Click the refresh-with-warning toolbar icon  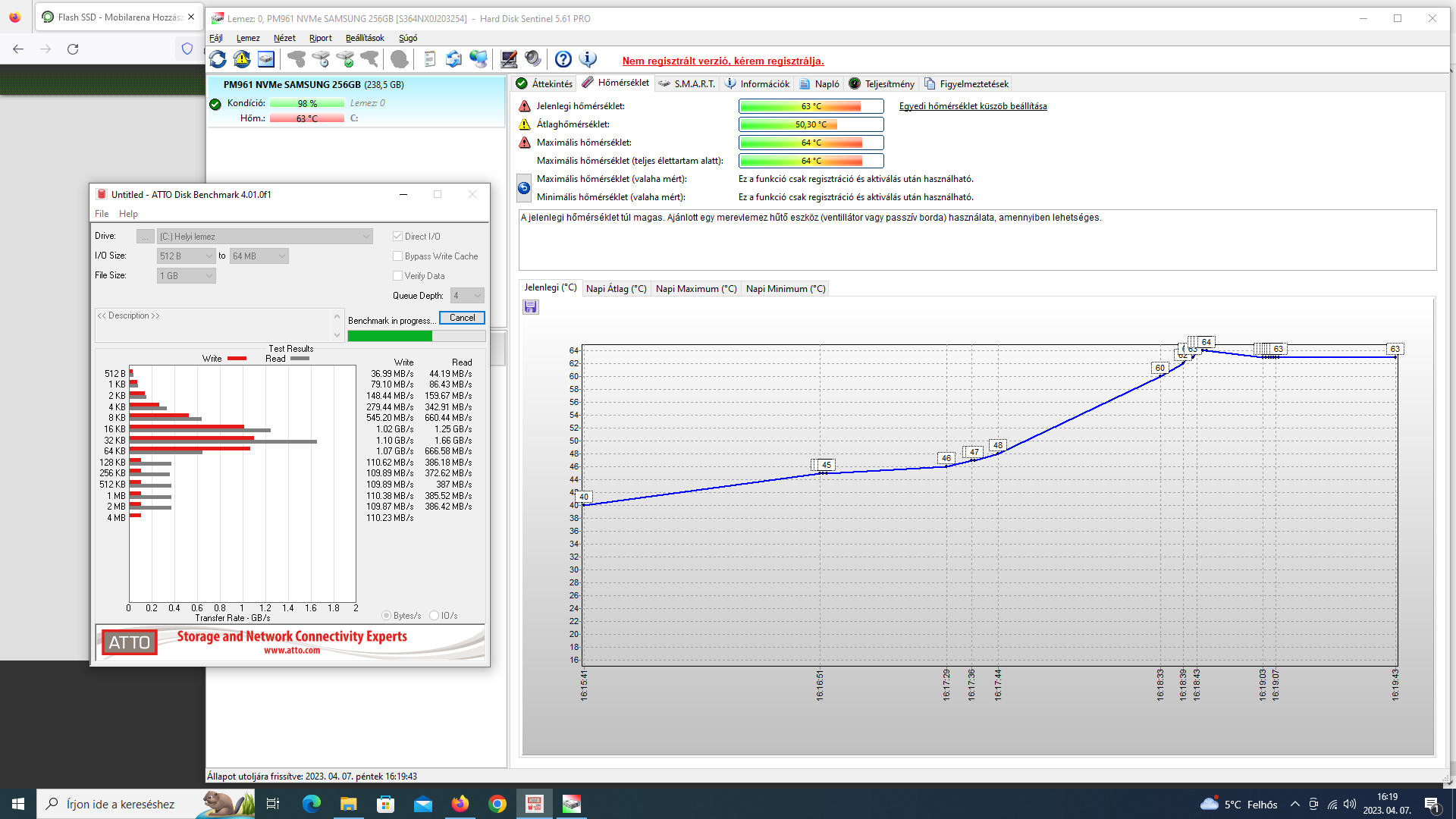tap(242, 59)
